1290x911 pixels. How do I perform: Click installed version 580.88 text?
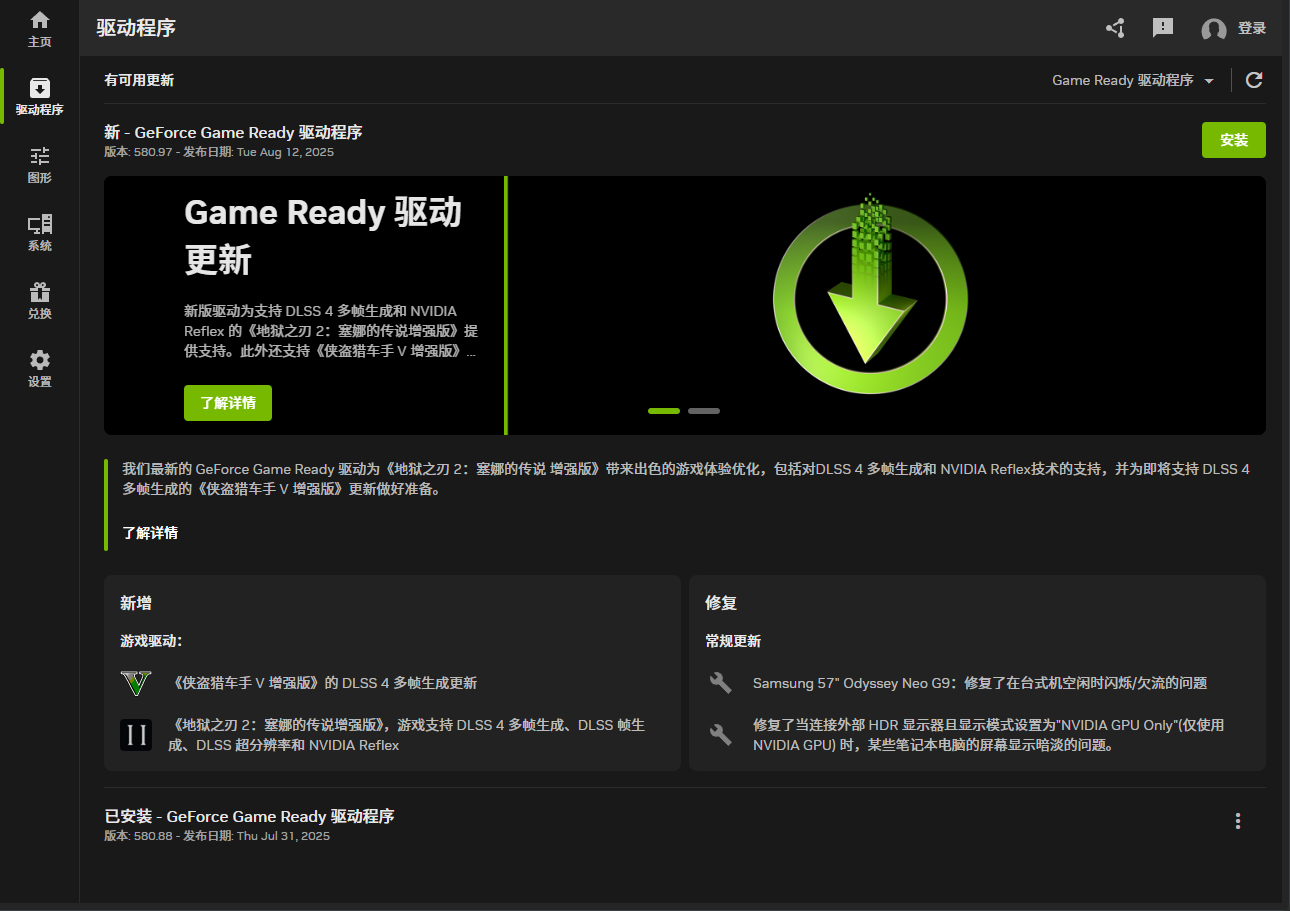click(x=217, y=836)
